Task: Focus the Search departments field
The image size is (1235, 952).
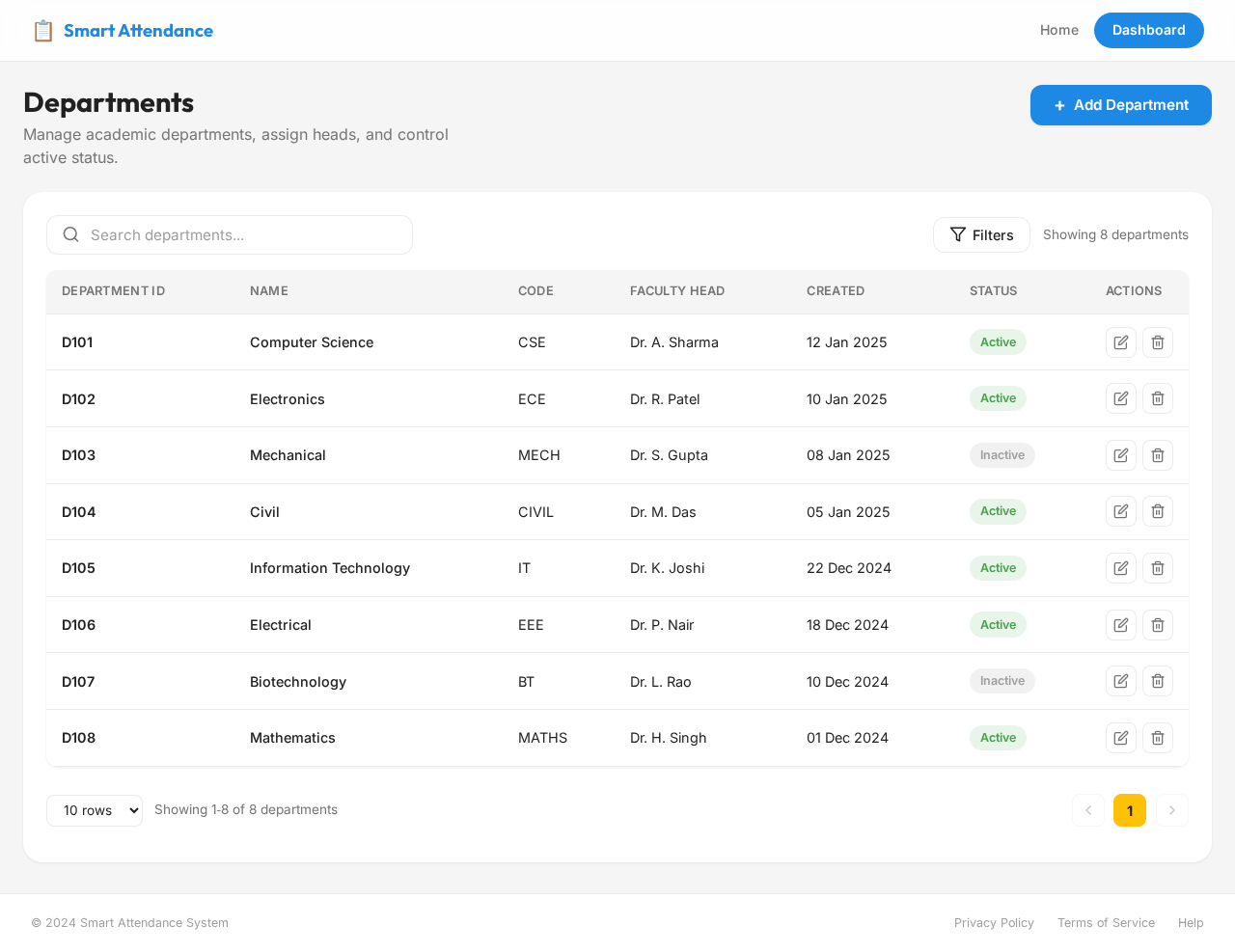Action: pyautogui.click(x=230, y=235)
